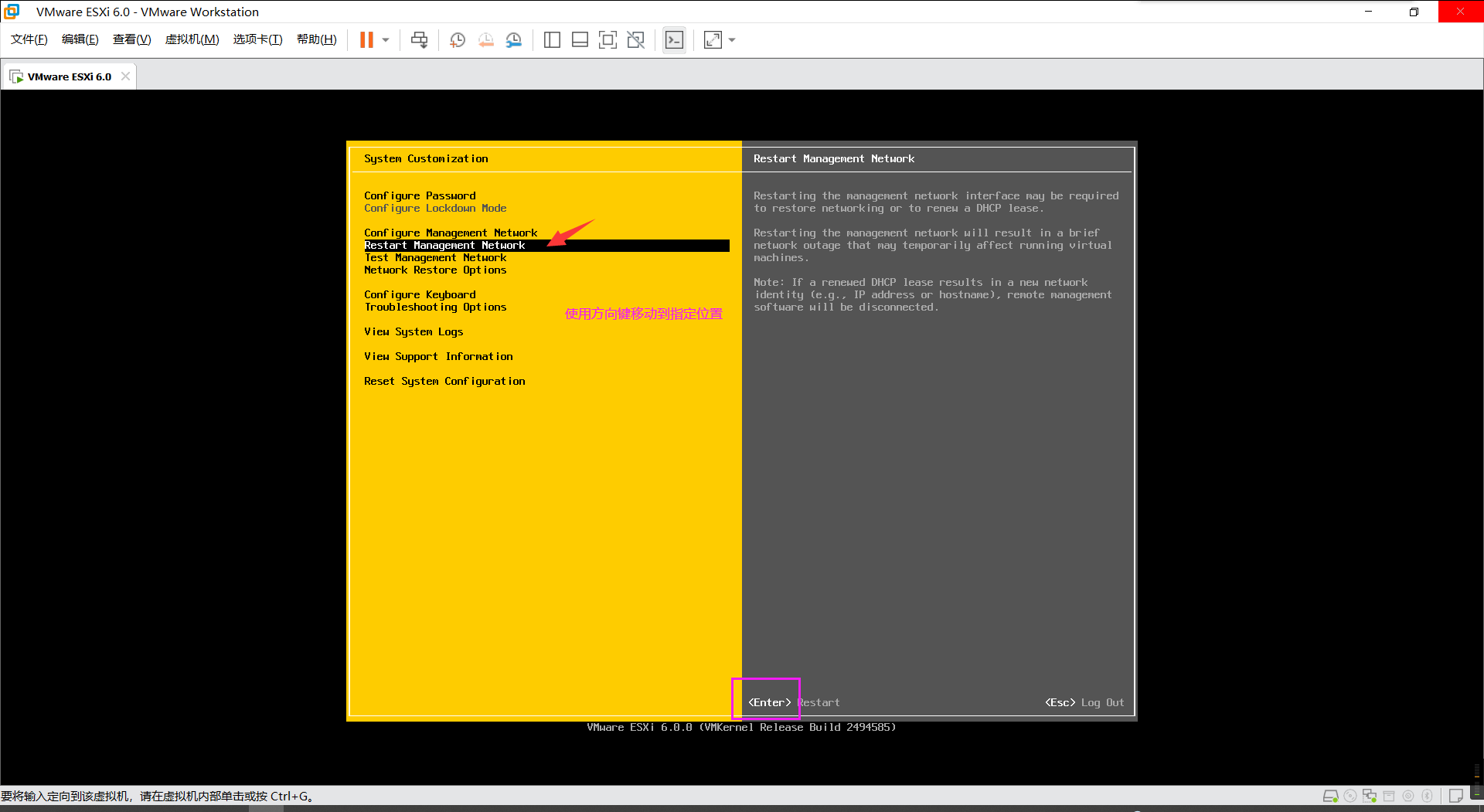Open the 文件(F) menu
This screenshot has width=1484, height=812.
pyautogui.click(x=29, y=39)
